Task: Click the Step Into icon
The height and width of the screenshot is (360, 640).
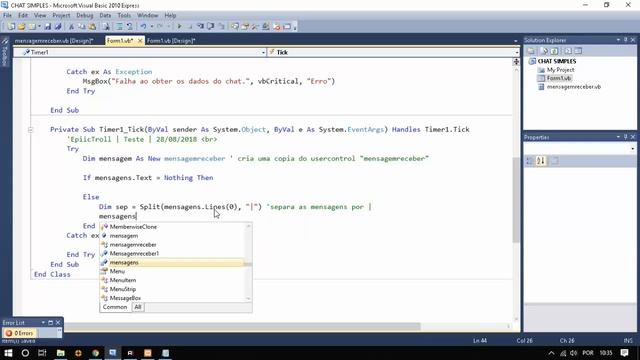Action: [200, 27]
